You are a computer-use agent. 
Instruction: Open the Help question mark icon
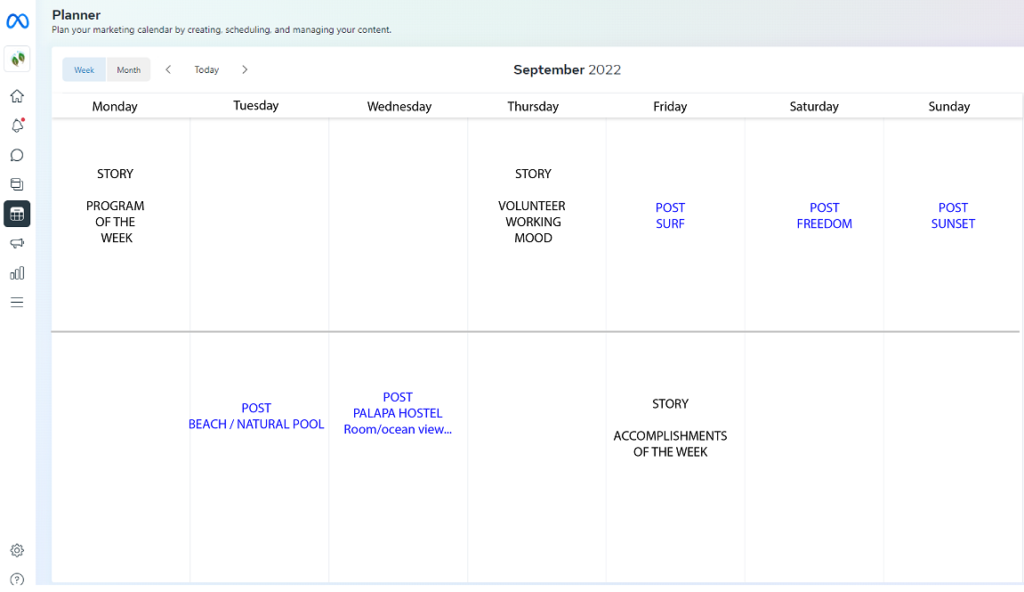click(x=17, y=579)
